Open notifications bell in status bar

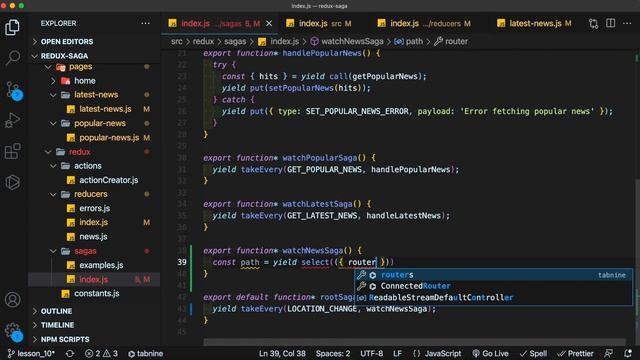tap(628, 354)
